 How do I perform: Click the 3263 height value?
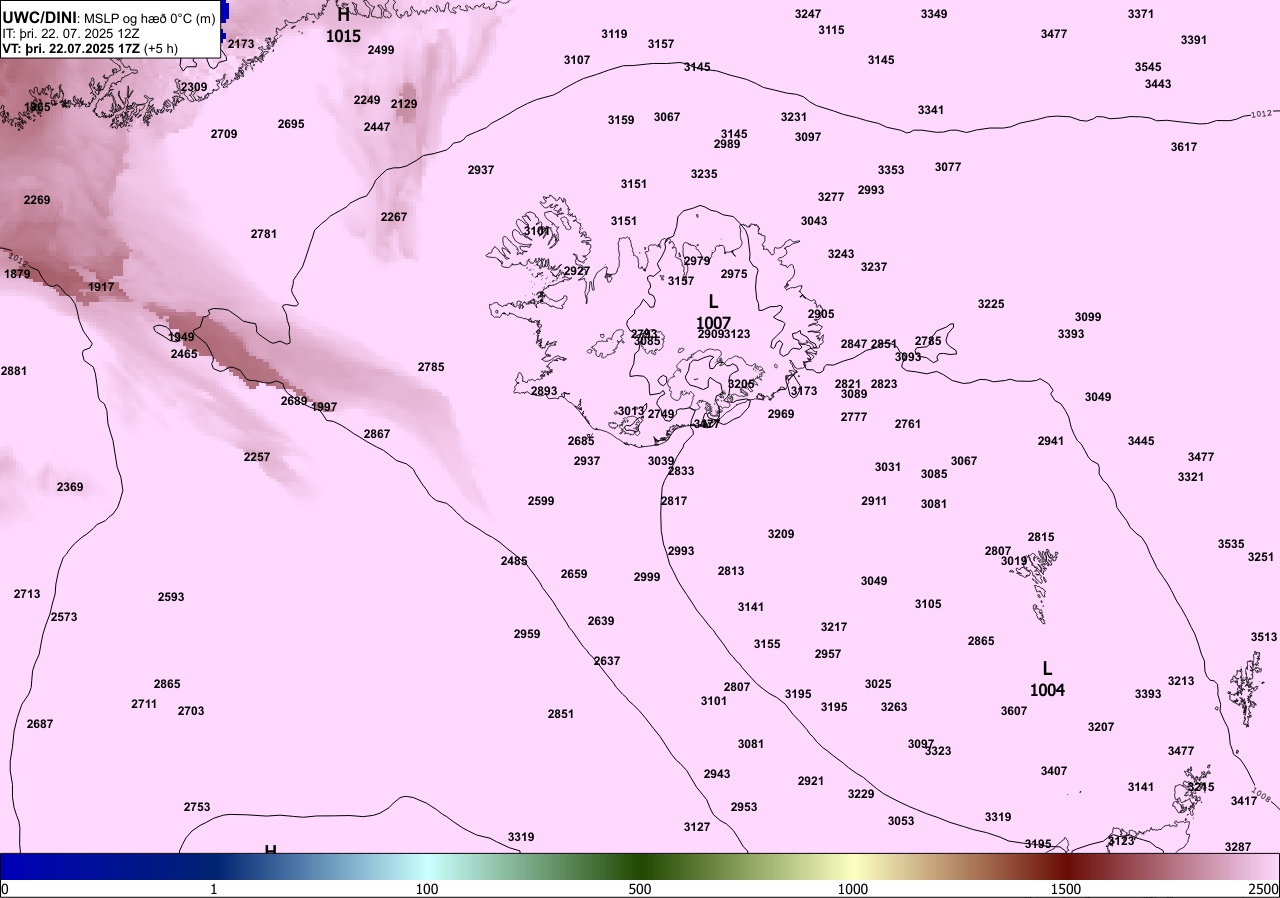pos(894,707)
